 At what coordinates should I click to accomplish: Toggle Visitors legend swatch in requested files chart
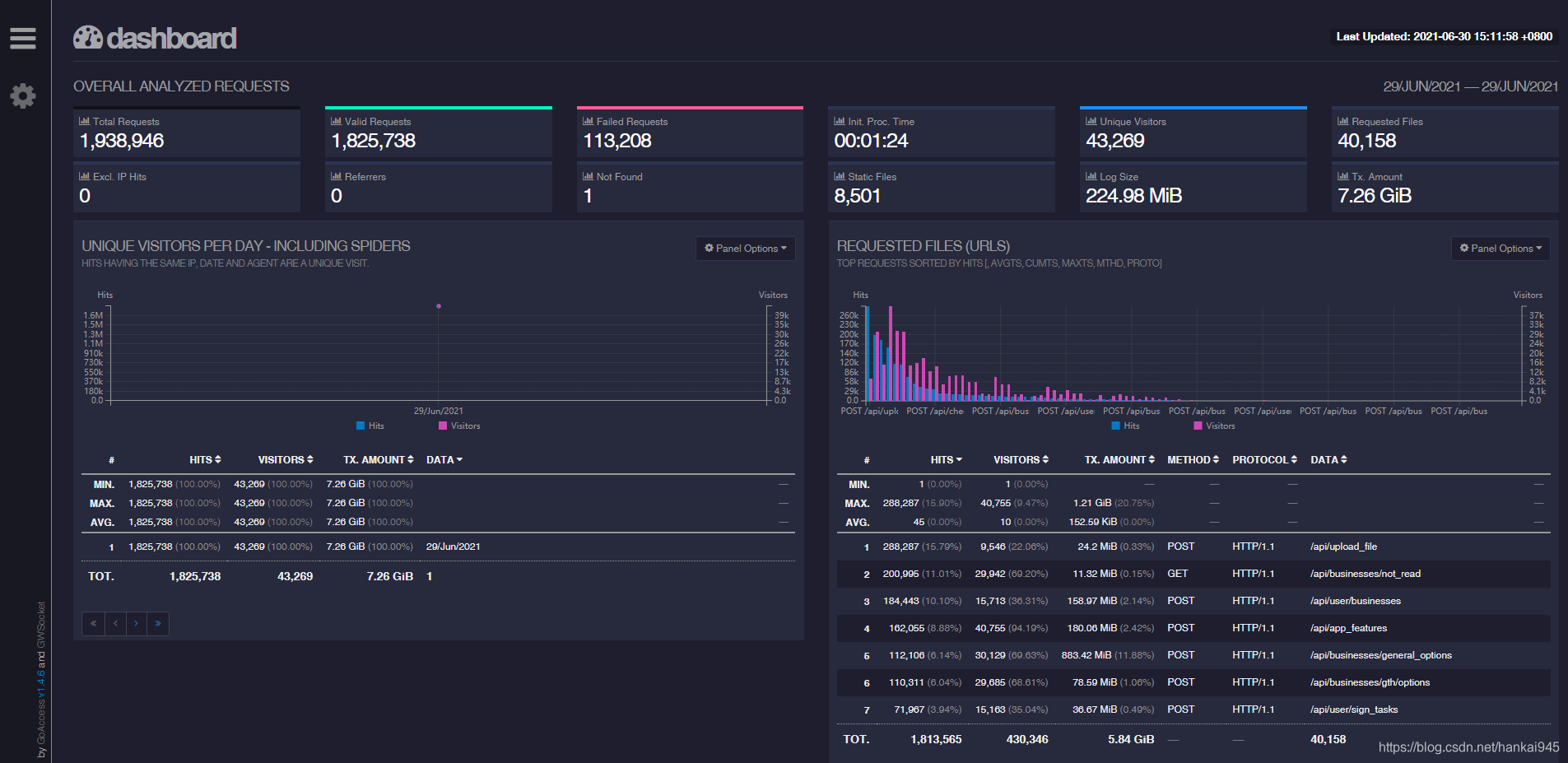click(1198, 426)
